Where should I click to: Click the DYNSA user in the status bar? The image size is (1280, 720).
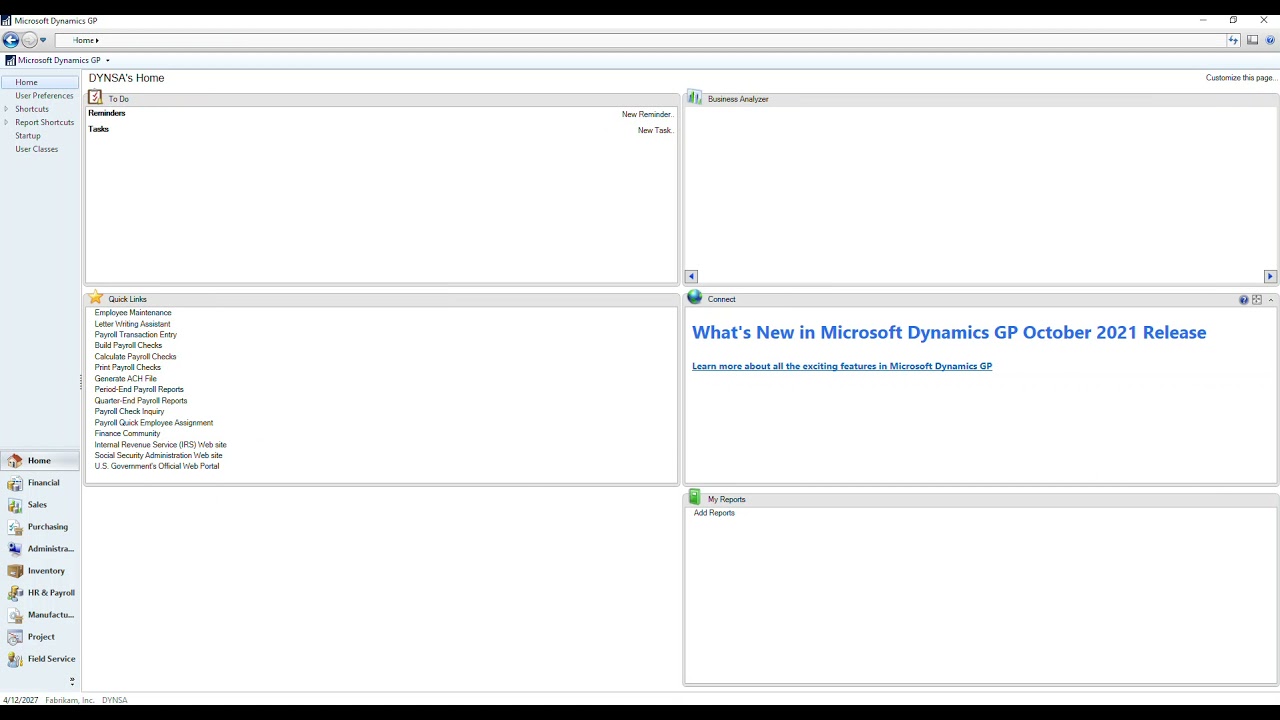click(115, 700)
